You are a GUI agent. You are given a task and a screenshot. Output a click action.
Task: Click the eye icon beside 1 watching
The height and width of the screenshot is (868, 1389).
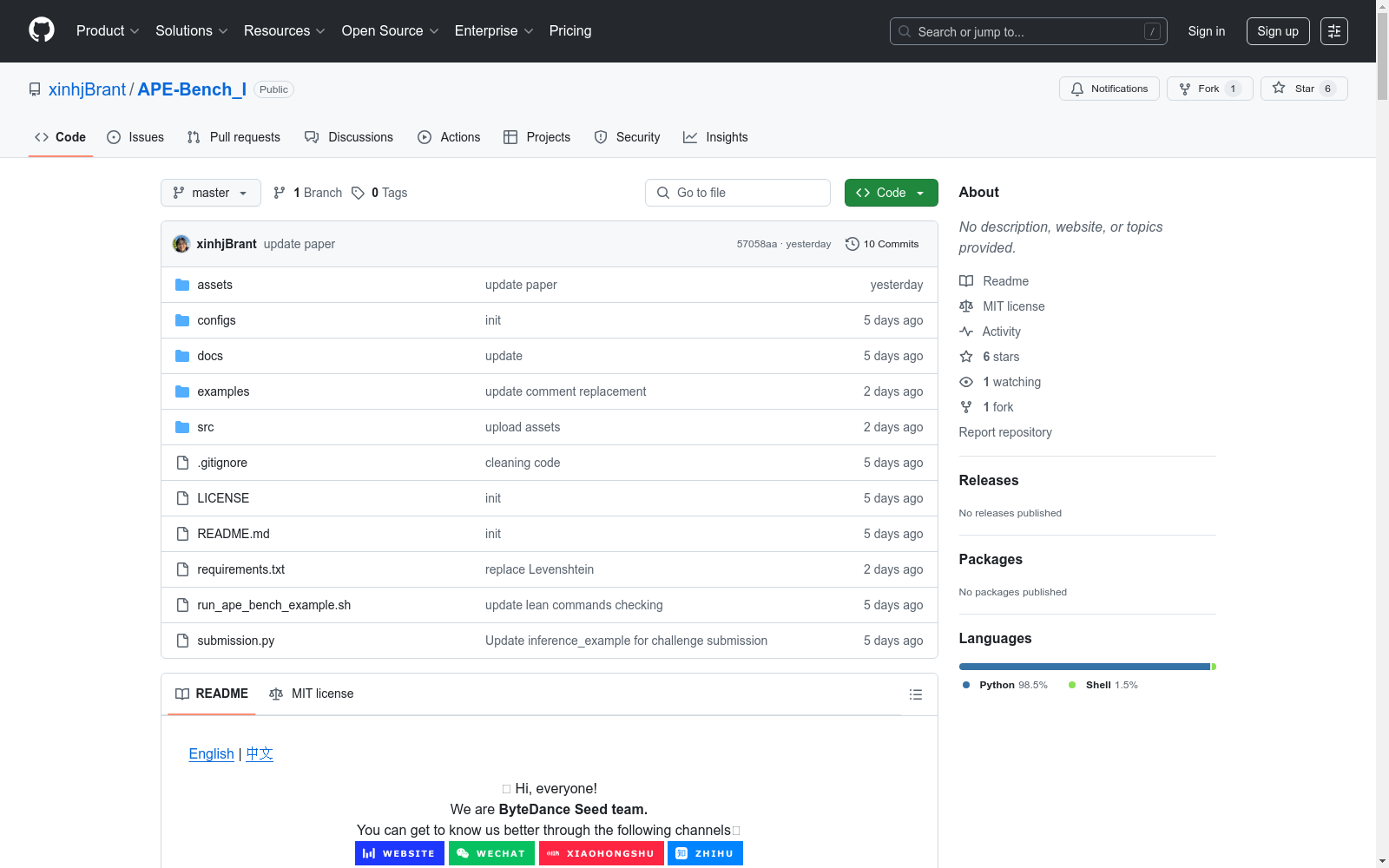click(966, 382)
